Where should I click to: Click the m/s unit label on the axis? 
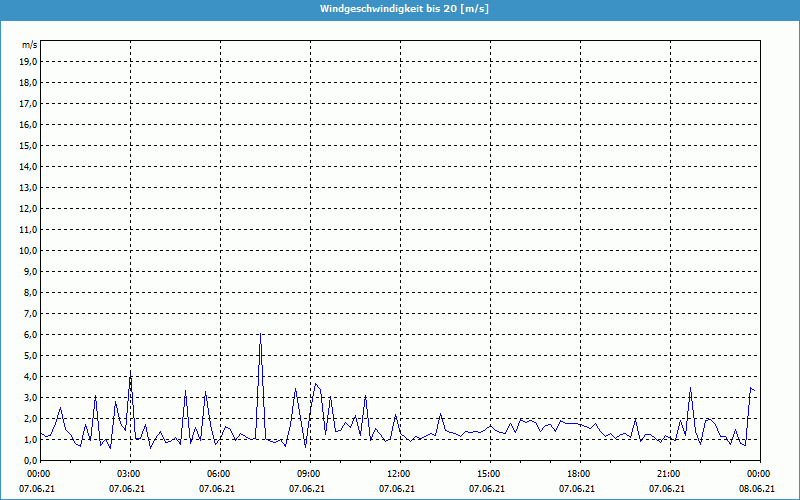[29, 45]
